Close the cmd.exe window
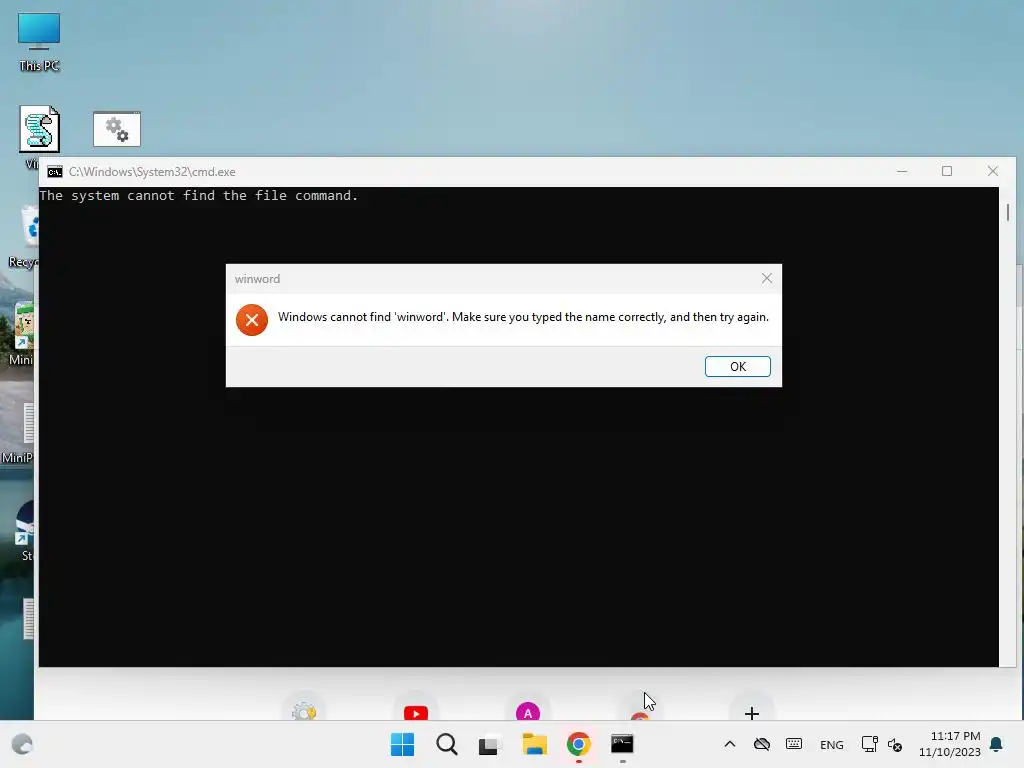The width and height of the screenshot is (1024, 768). click(x=993, y=171)
